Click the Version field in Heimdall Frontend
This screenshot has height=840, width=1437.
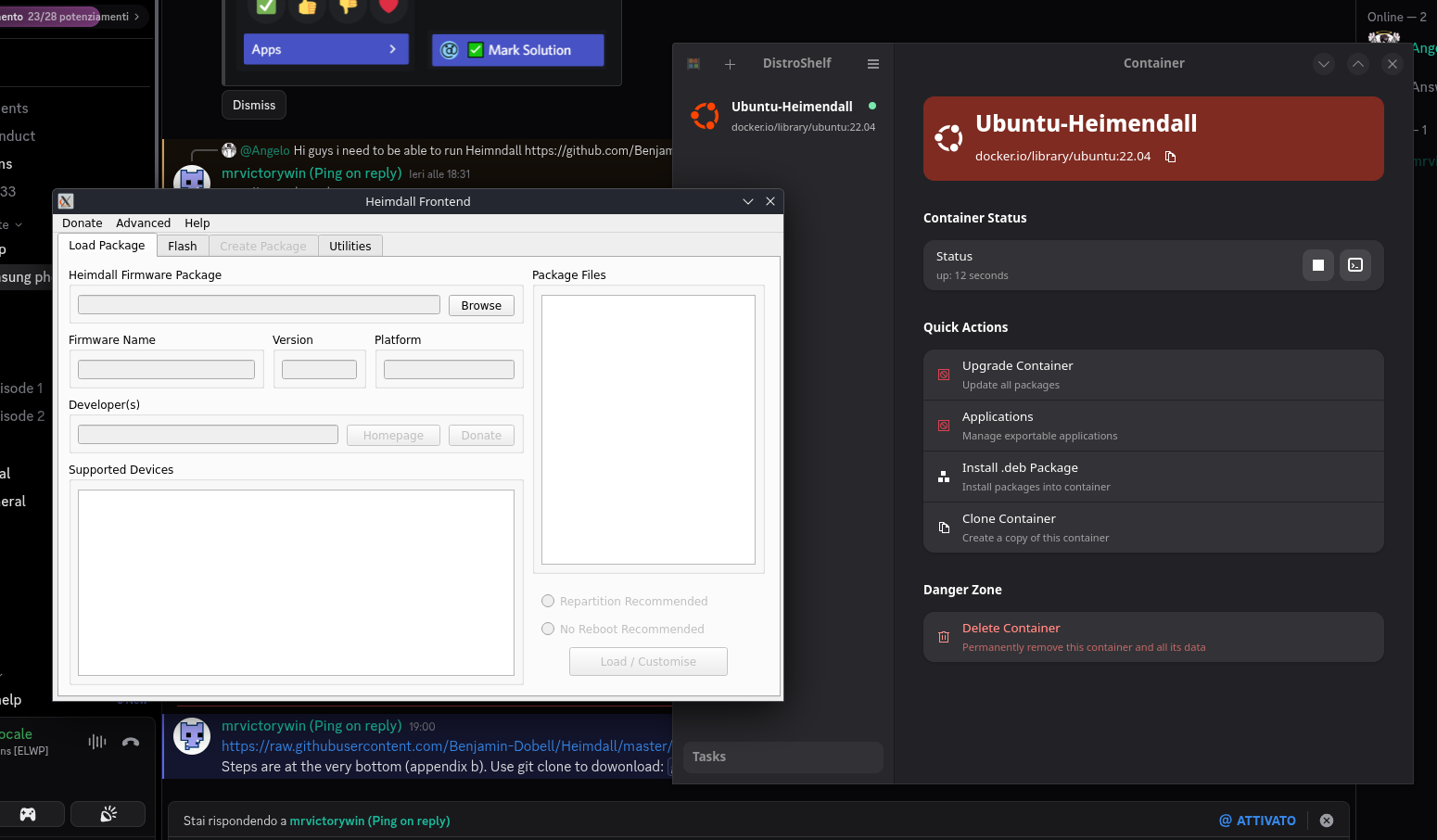click(319, 370)
